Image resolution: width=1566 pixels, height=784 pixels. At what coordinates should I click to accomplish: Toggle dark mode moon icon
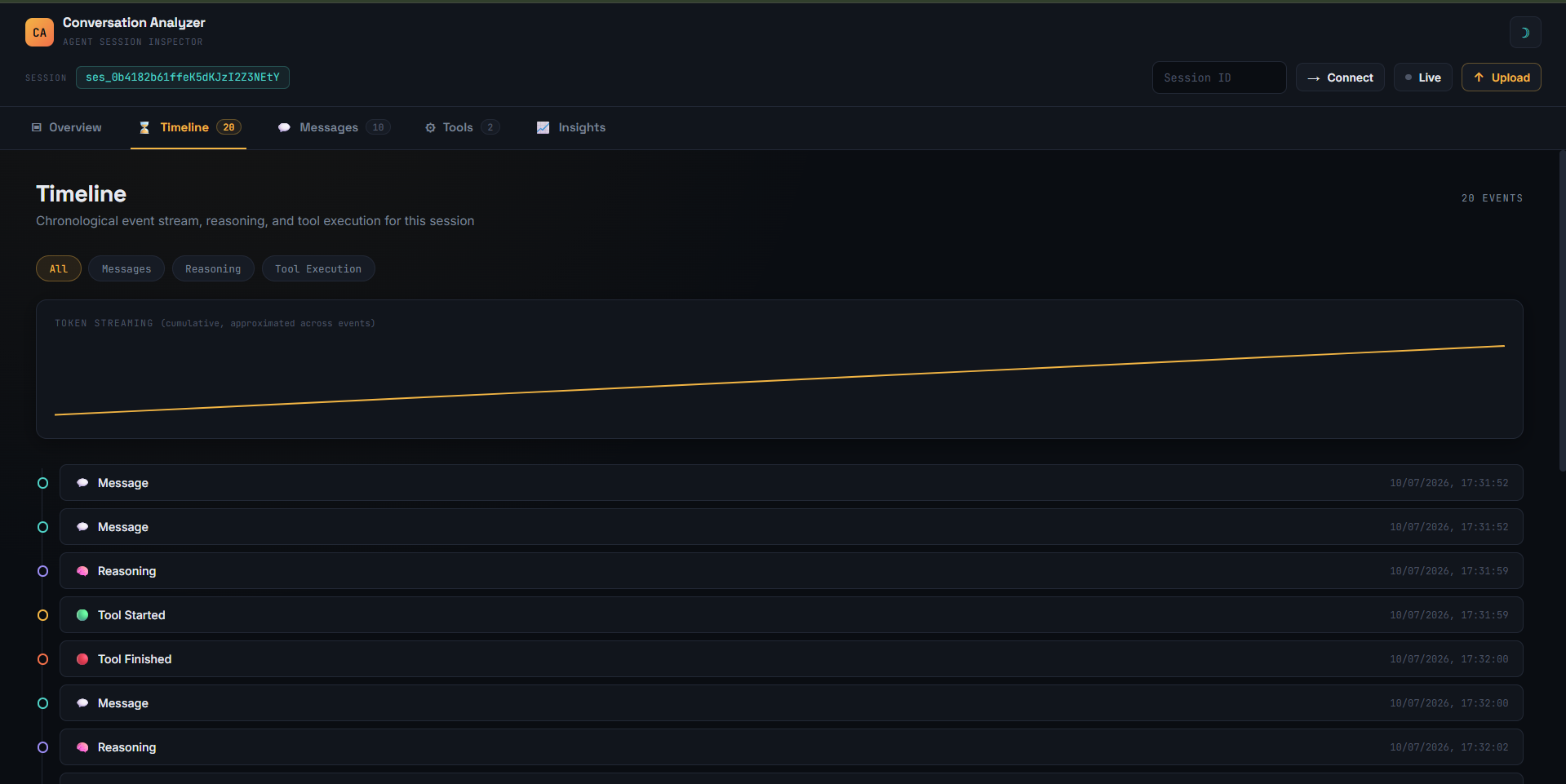[1524, 33]
